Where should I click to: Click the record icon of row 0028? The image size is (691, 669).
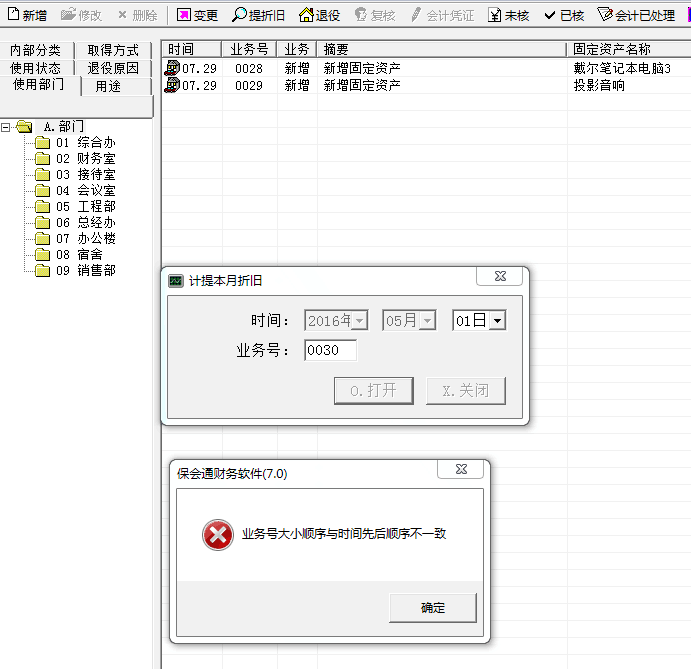[x=172, y=68]
